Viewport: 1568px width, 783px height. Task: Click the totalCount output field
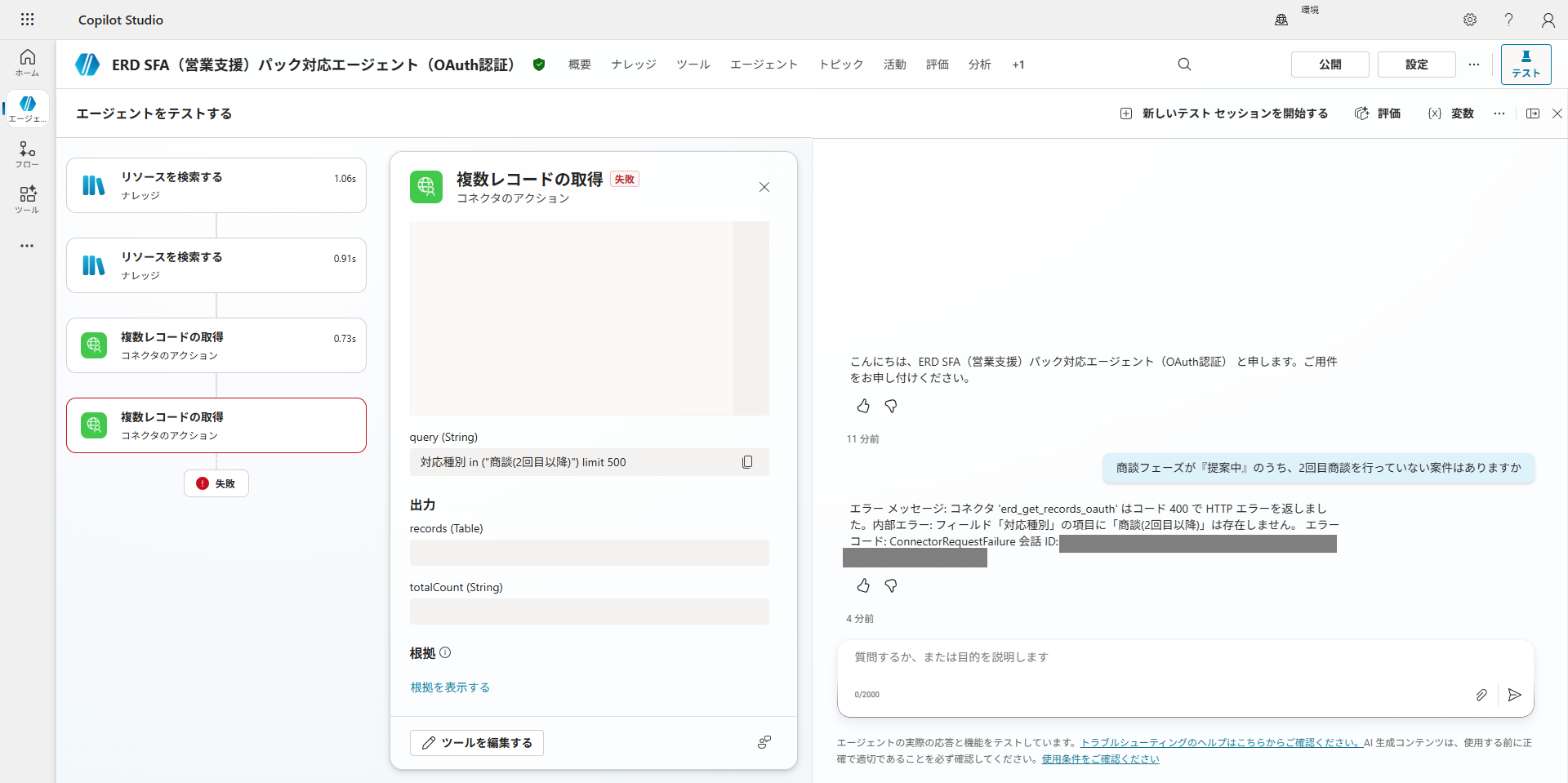[590, 612]
